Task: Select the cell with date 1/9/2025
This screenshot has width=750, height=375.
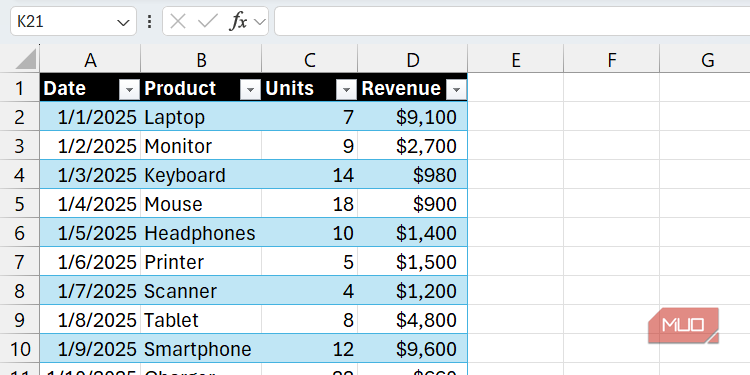Action: point(90,349)
